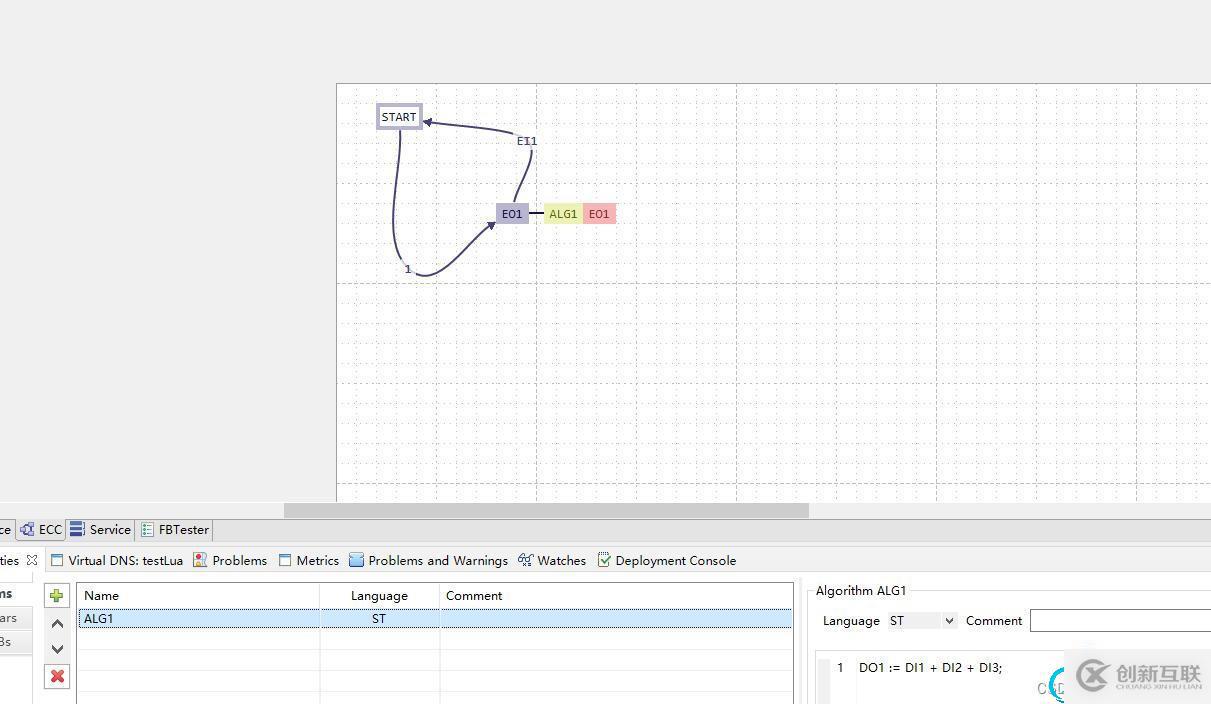Click the Deployment Console icon

click(x=604, y=561)
